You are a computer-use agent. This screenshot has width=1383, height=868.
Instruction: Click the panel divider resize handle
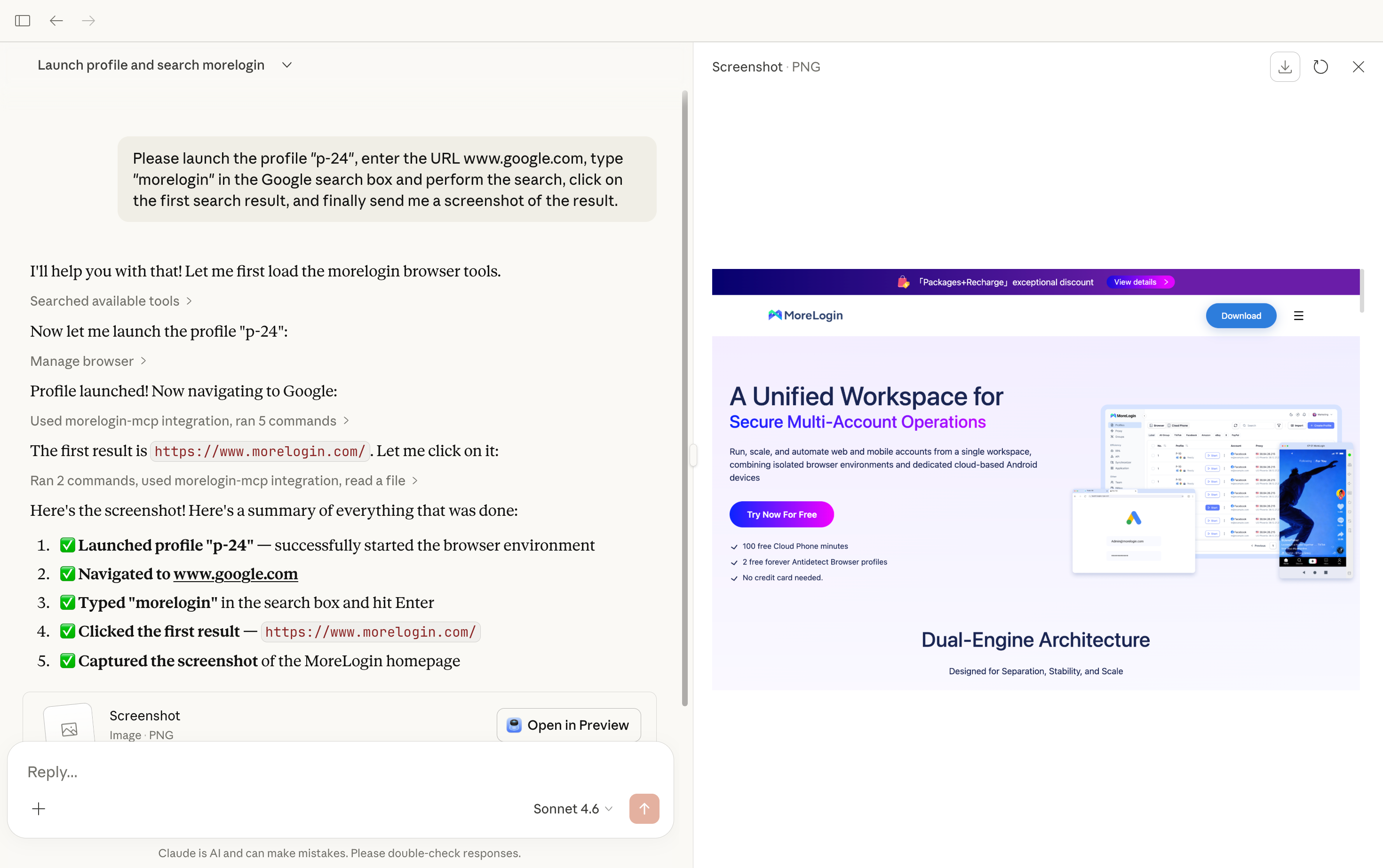pos(693,455)
